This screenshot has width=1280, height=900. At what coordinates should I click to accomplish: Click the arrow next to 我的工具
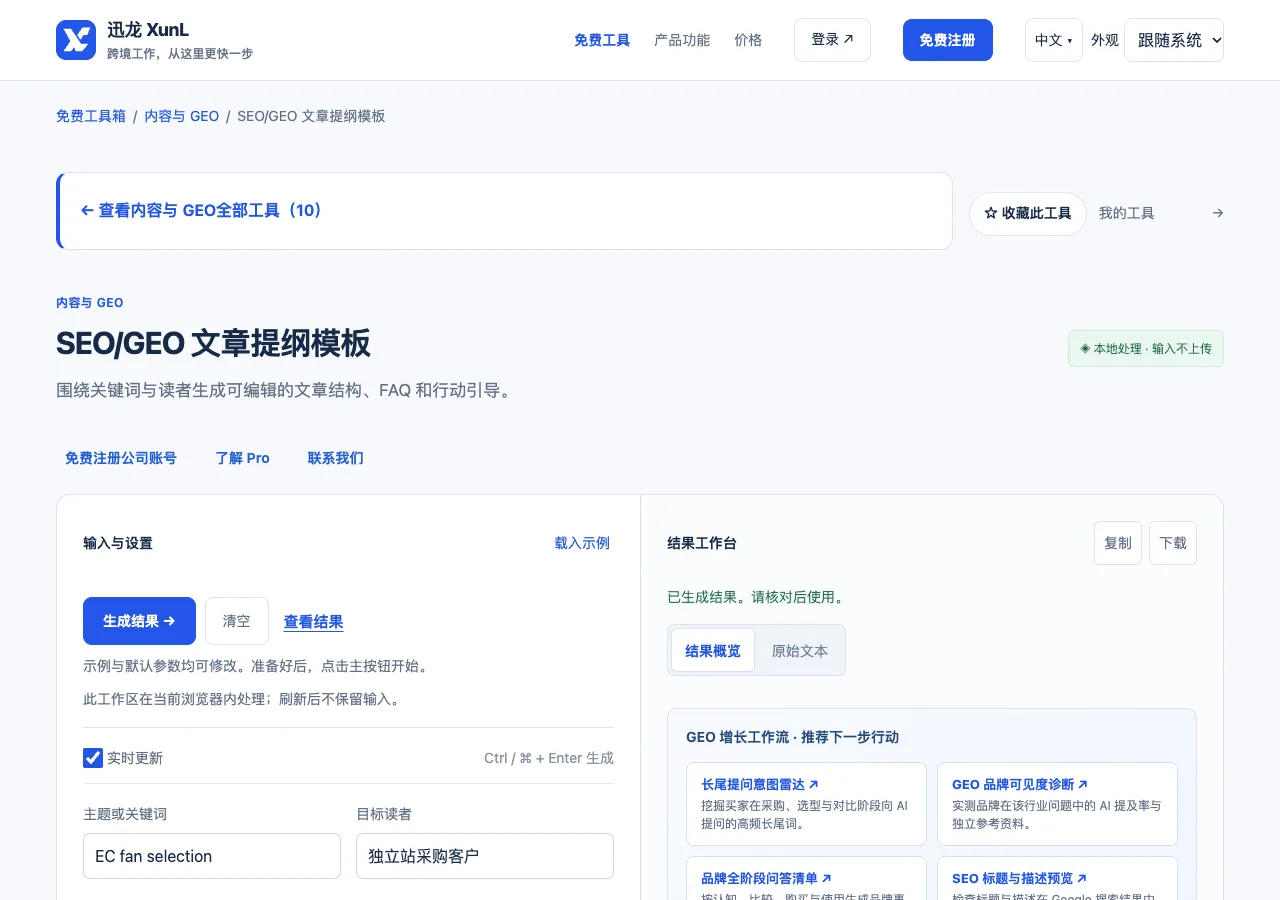[1217, 213]
